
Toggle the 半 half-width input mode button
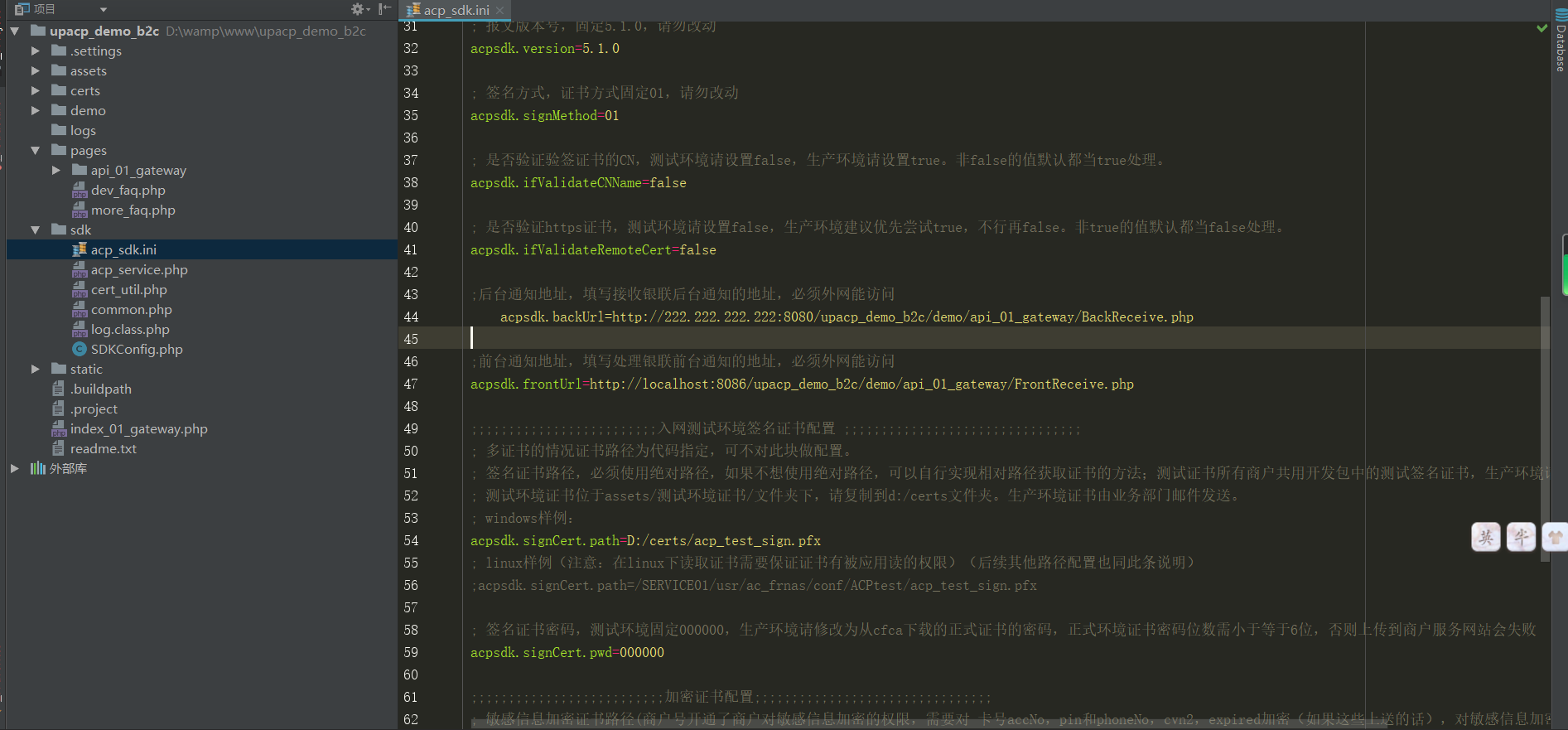pyautogui.click(x=1521, y=537)
